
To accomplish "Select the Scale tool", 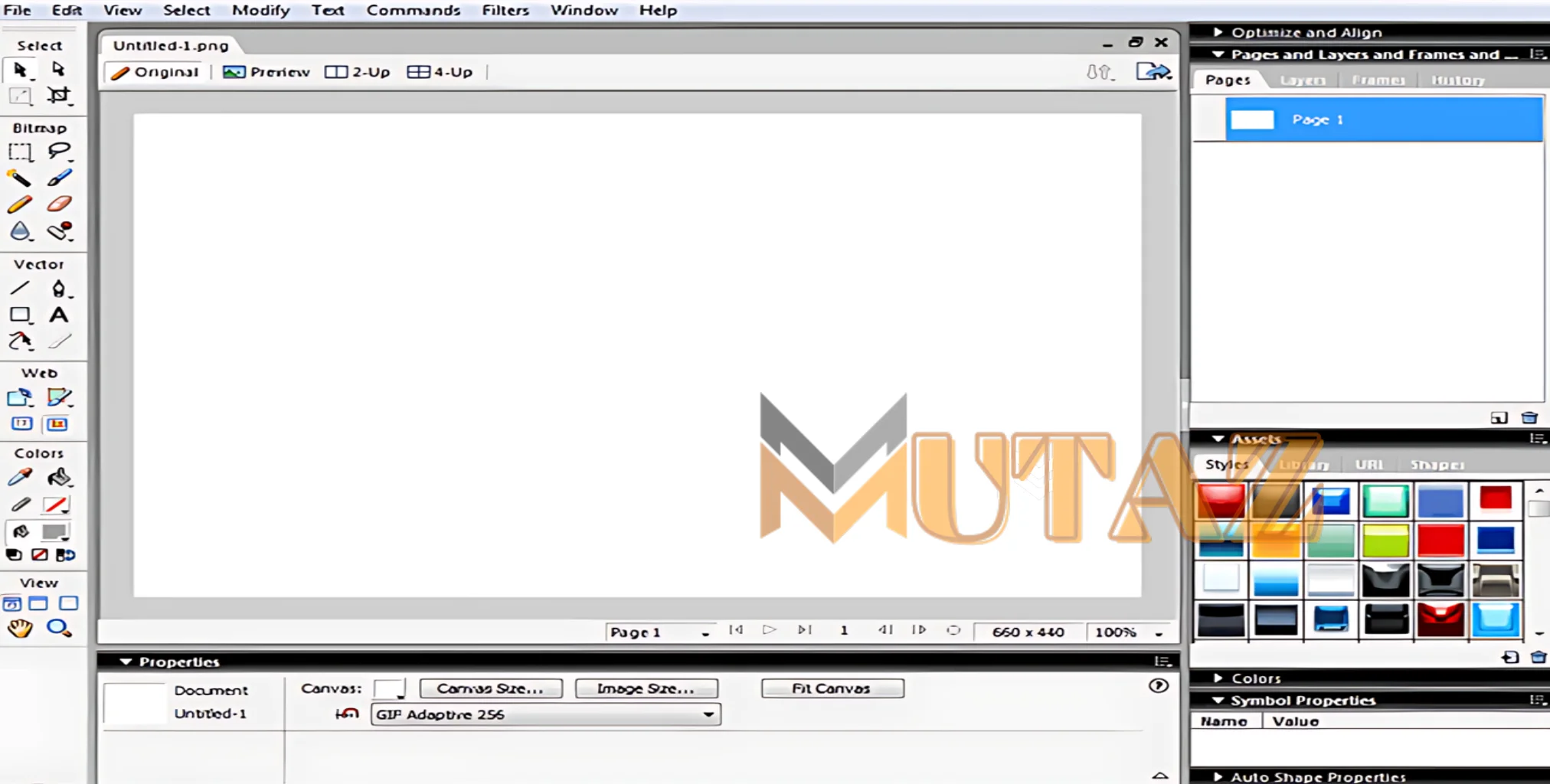I will 20,96.
